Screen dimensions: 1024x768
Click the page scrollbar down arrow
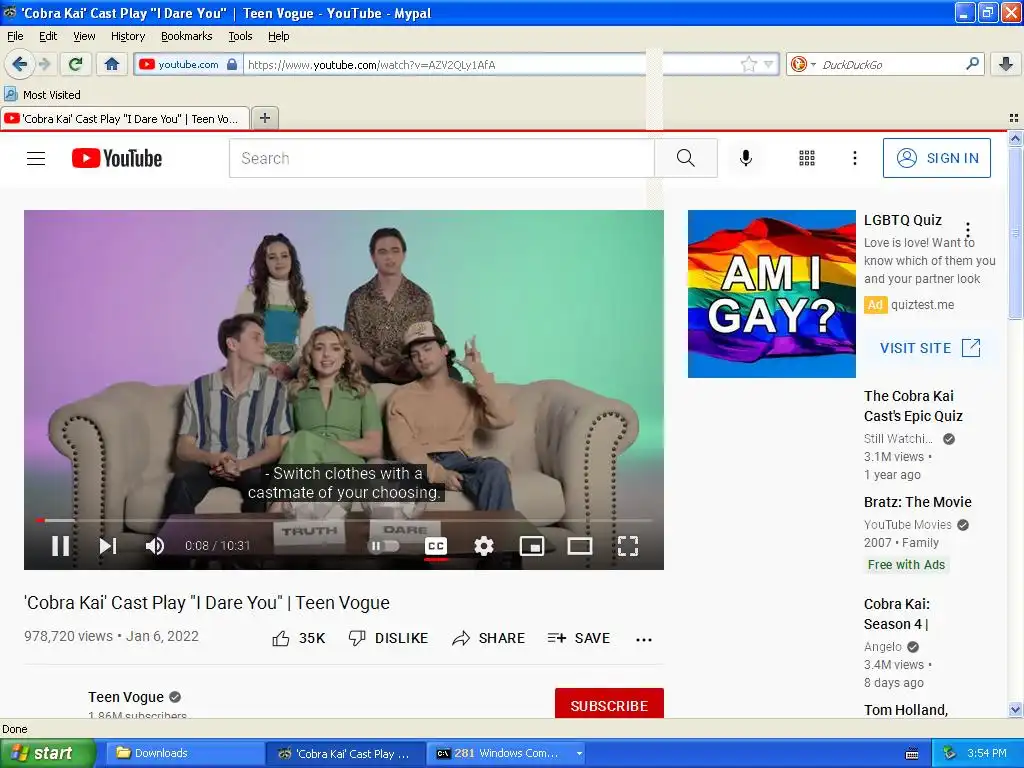click(1015, 710)
